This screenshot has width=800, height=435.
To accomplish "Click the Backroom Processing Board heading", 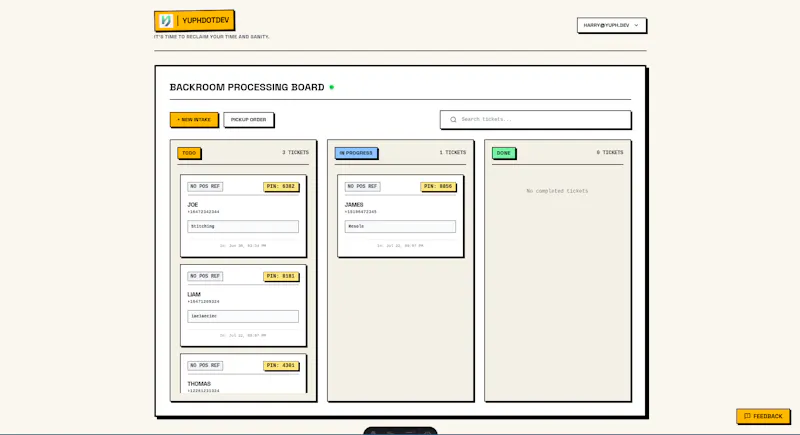I will point(247,87).
